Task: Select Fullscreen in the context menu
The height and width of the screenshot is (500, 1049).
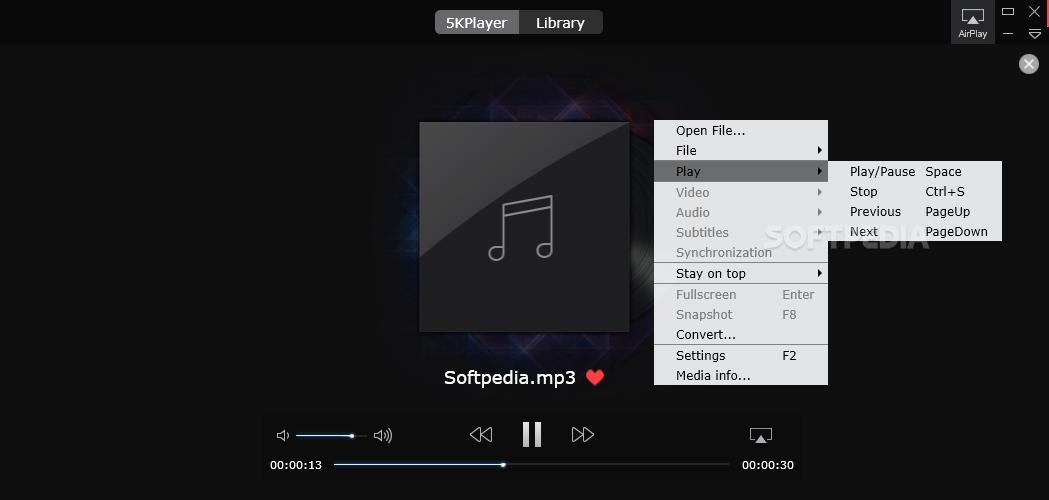Action: click(x=741, y=295)
